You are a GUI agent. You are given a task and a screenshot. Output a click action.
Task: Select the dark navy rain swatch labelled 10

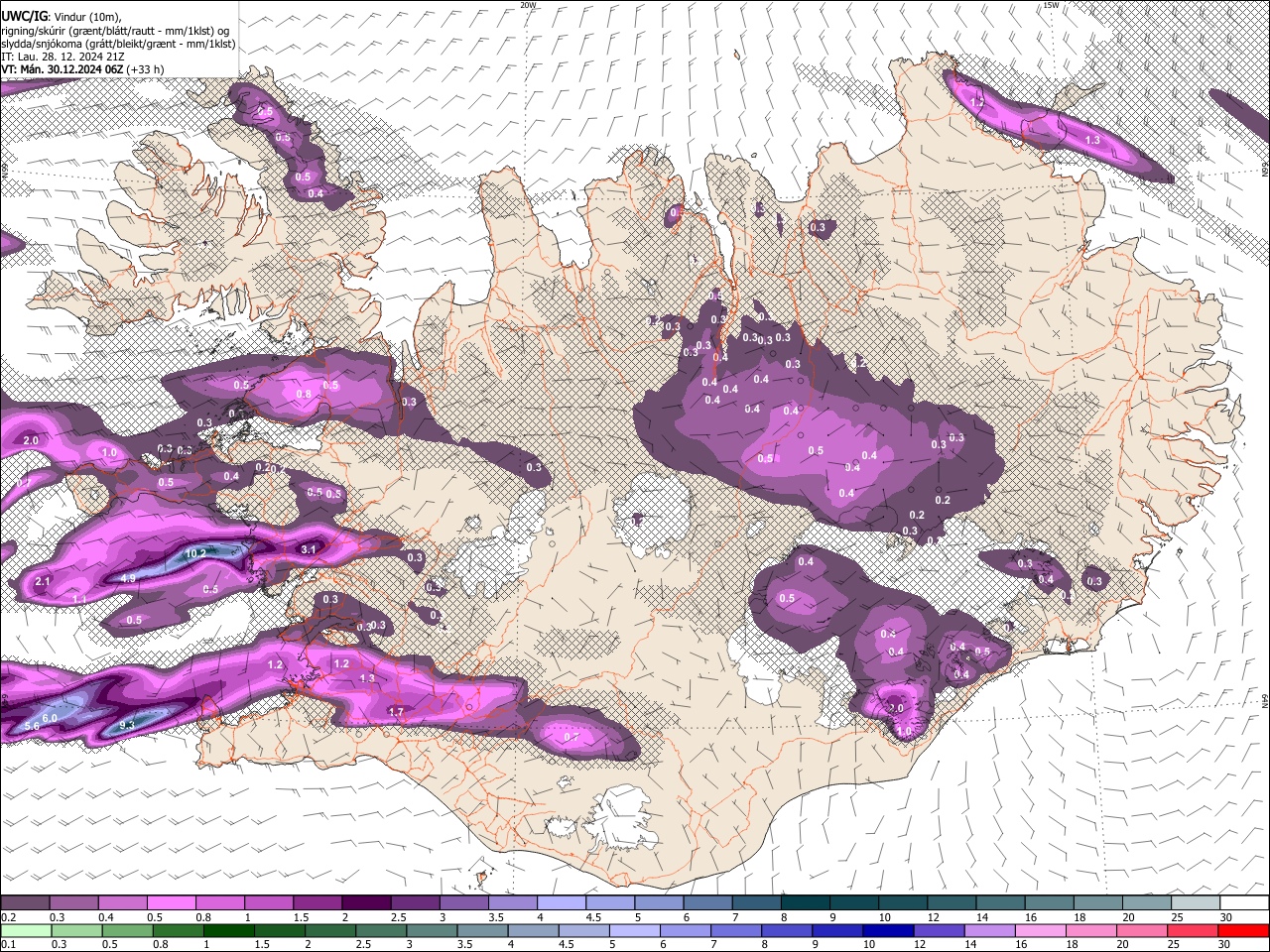click(889, 930)
